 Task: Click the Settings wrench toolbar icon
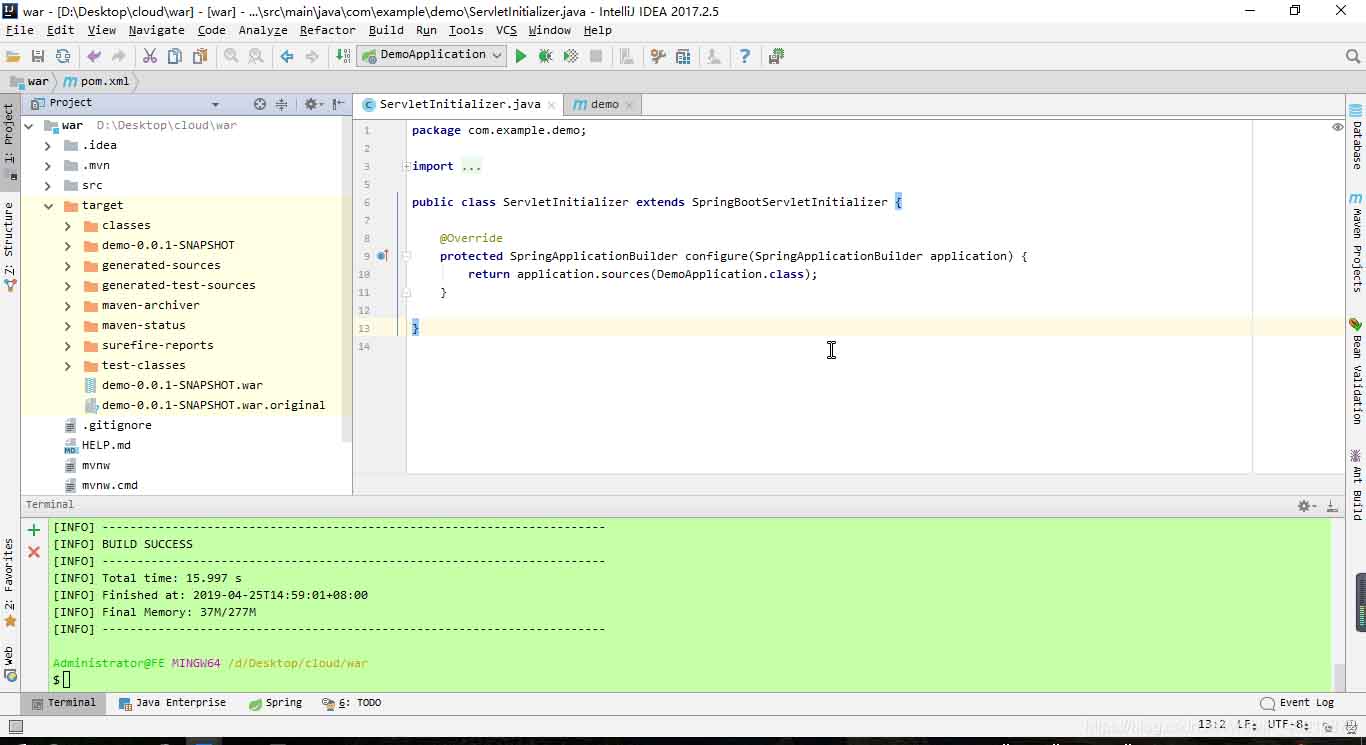pos(658,57)
